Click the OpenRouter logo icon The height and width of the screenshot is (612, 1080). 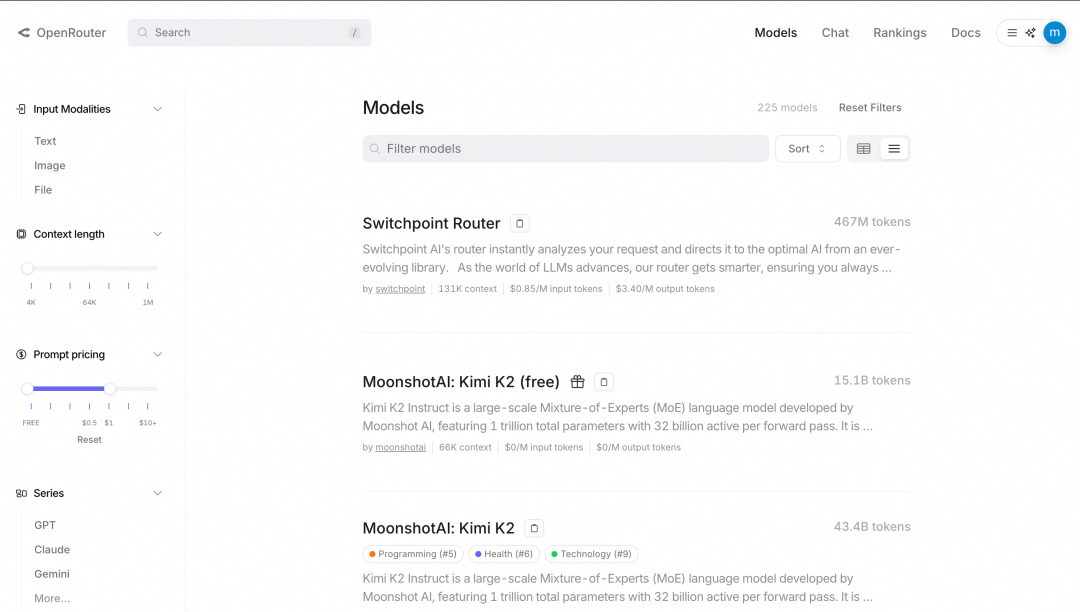(x=24, y=33)
